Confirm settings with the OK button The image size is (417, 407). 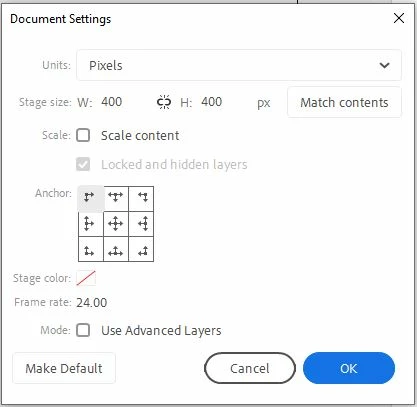point(349,368)
